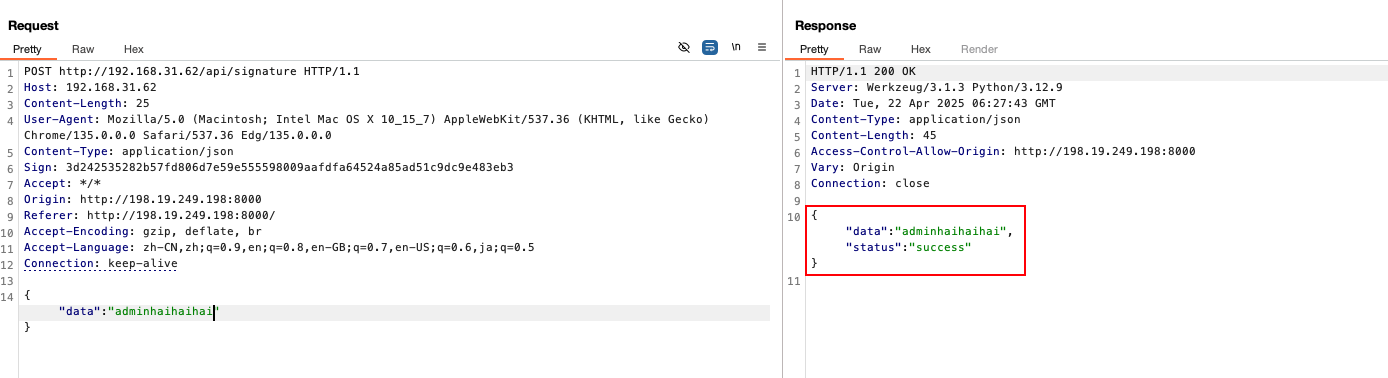1388x378 pixels.
Task: Open the Response Render tab
Action: point(979,49)
